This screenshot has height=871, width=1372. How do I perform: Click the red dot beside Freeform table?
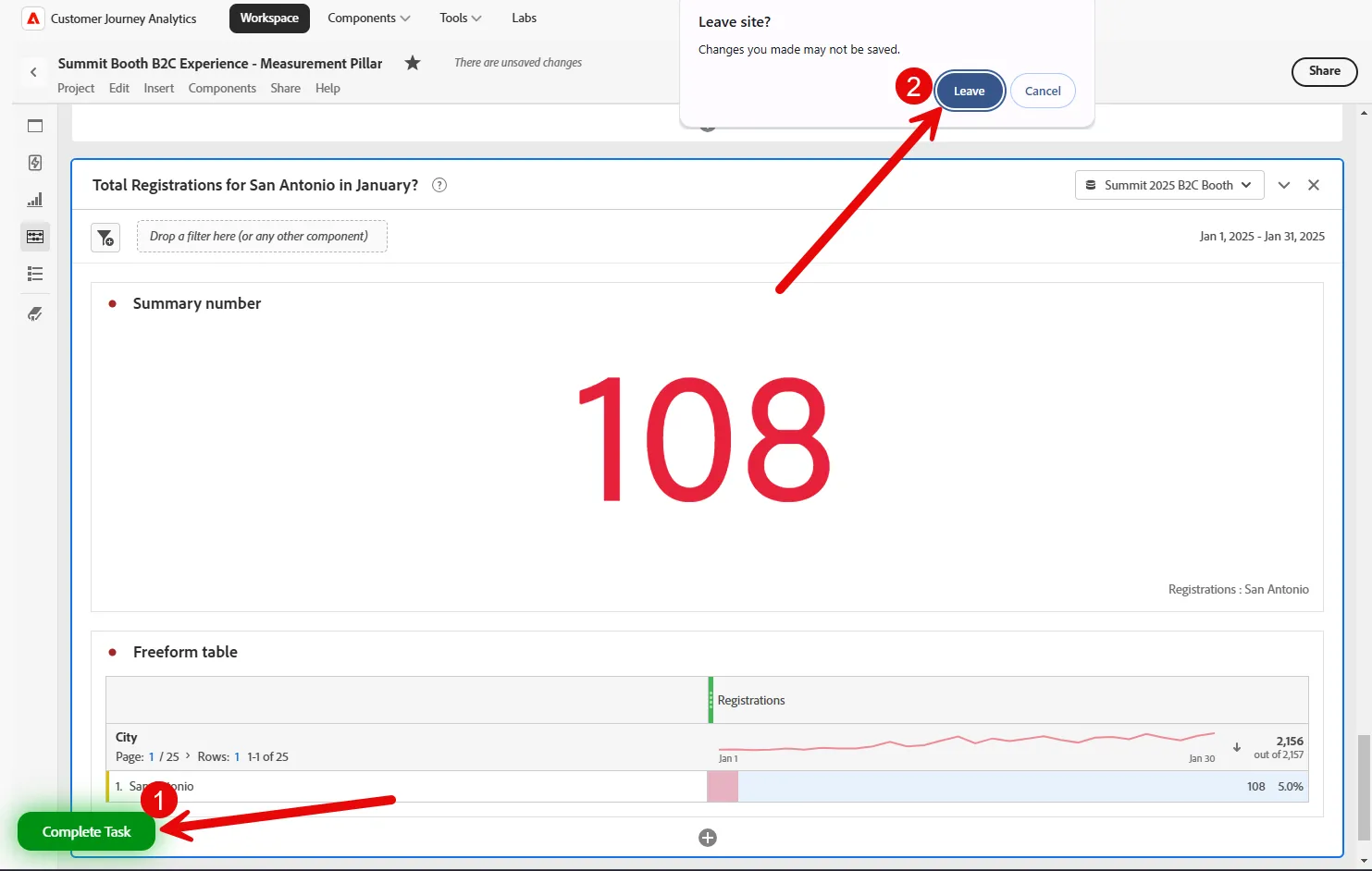(x=113, y=652)
